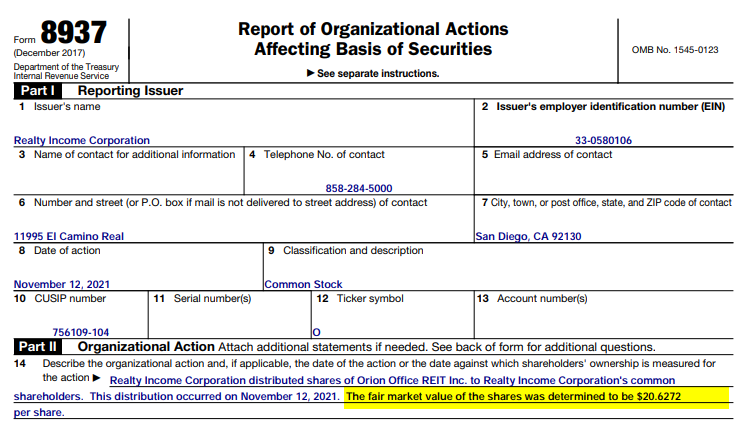The height and width of the screenshot is (433, 736).
Task: Click the 'Affecting Basis of Securities' subtitle
Action: pyautogui.click(x=373, y=49)
